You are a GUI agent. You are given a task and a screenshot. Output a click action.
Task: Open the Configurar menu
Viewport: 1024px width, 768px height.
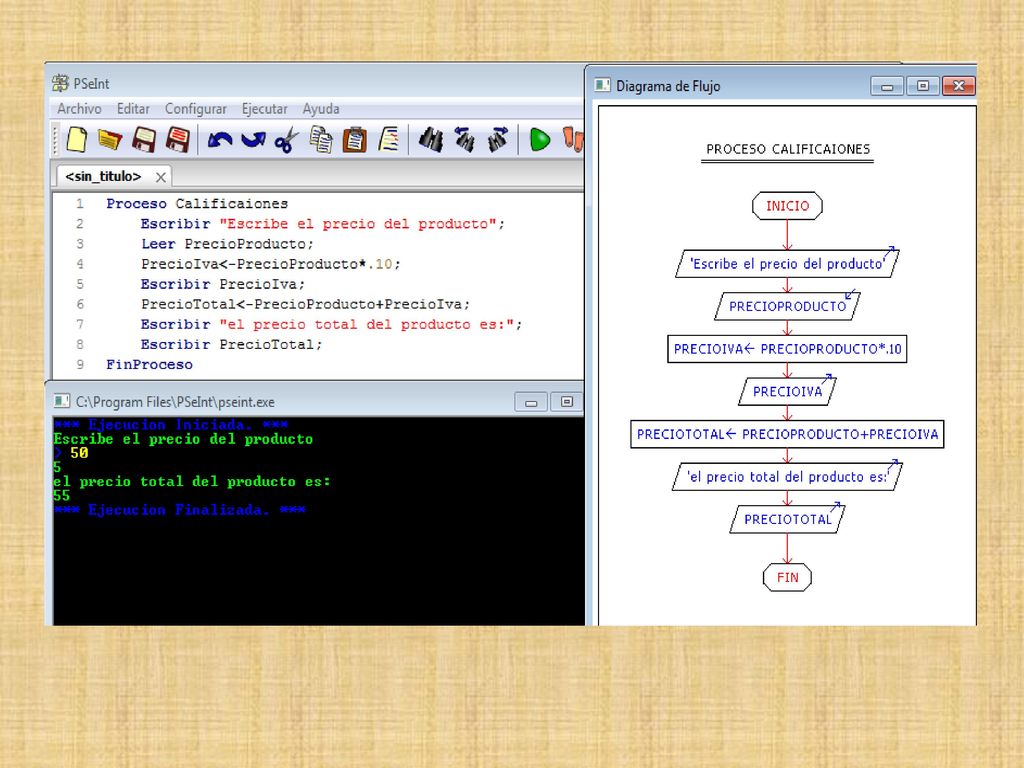[x=195, y=108]
